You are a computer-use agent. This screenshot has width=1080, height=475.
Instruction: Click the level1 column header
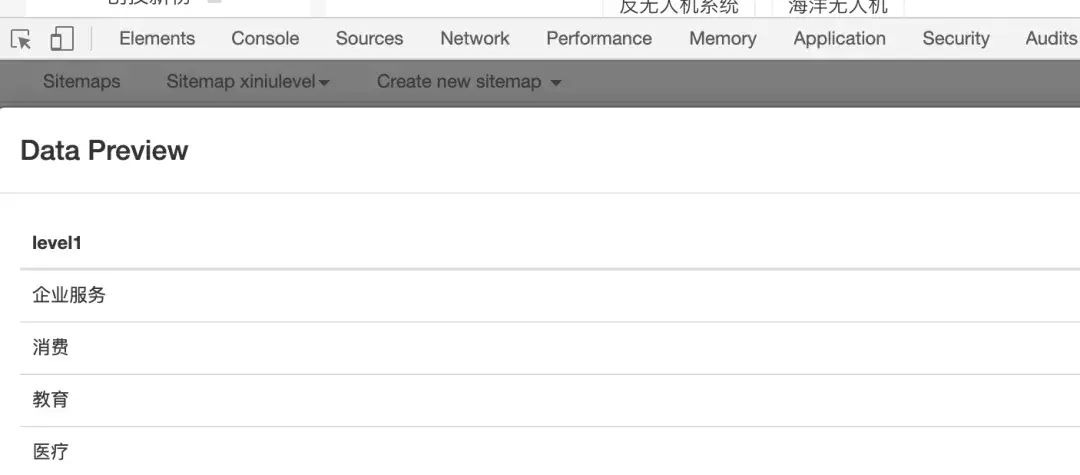coord(57,243)
